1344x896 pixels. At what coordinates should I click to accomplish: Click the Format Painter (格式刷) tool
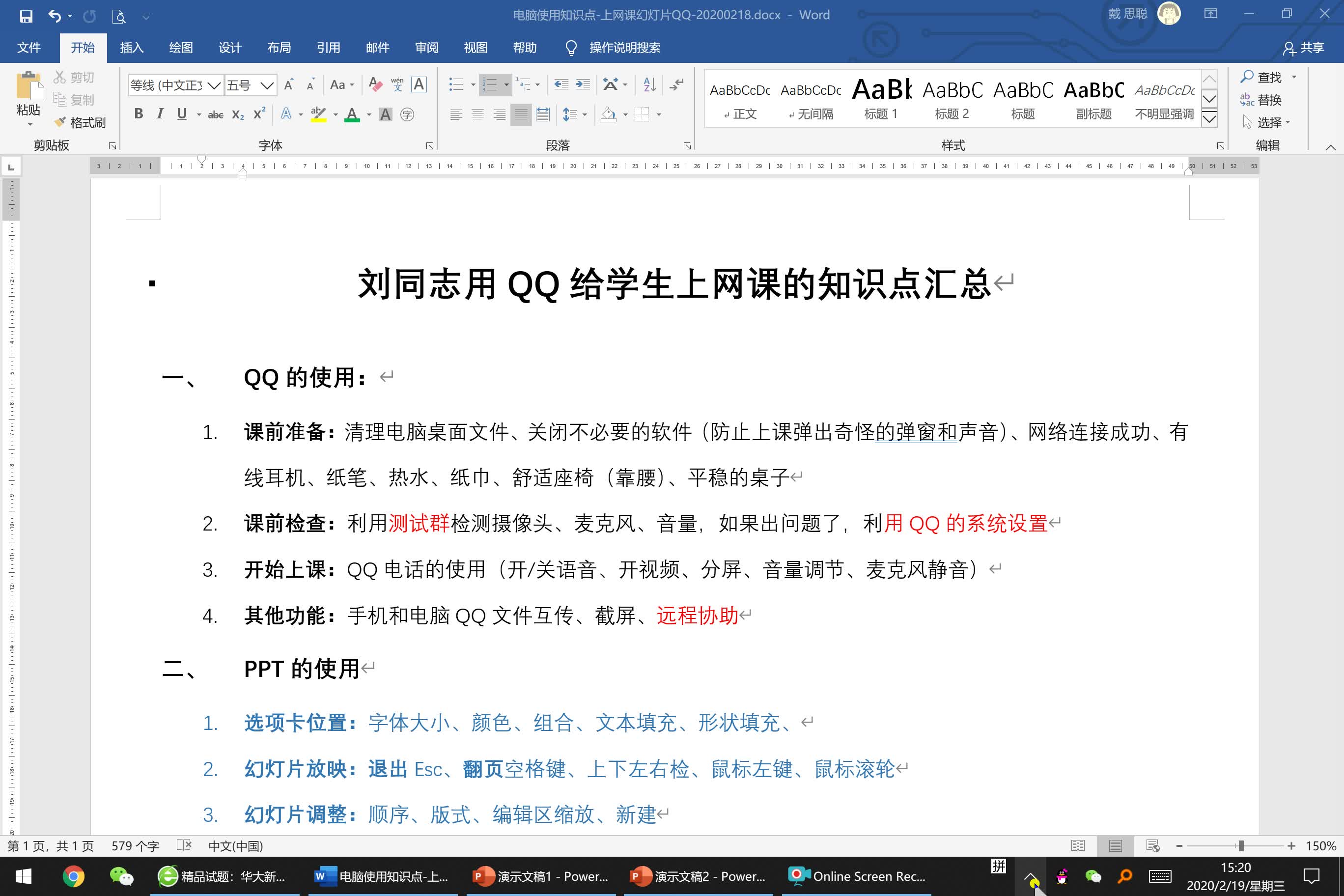point(80,122)
